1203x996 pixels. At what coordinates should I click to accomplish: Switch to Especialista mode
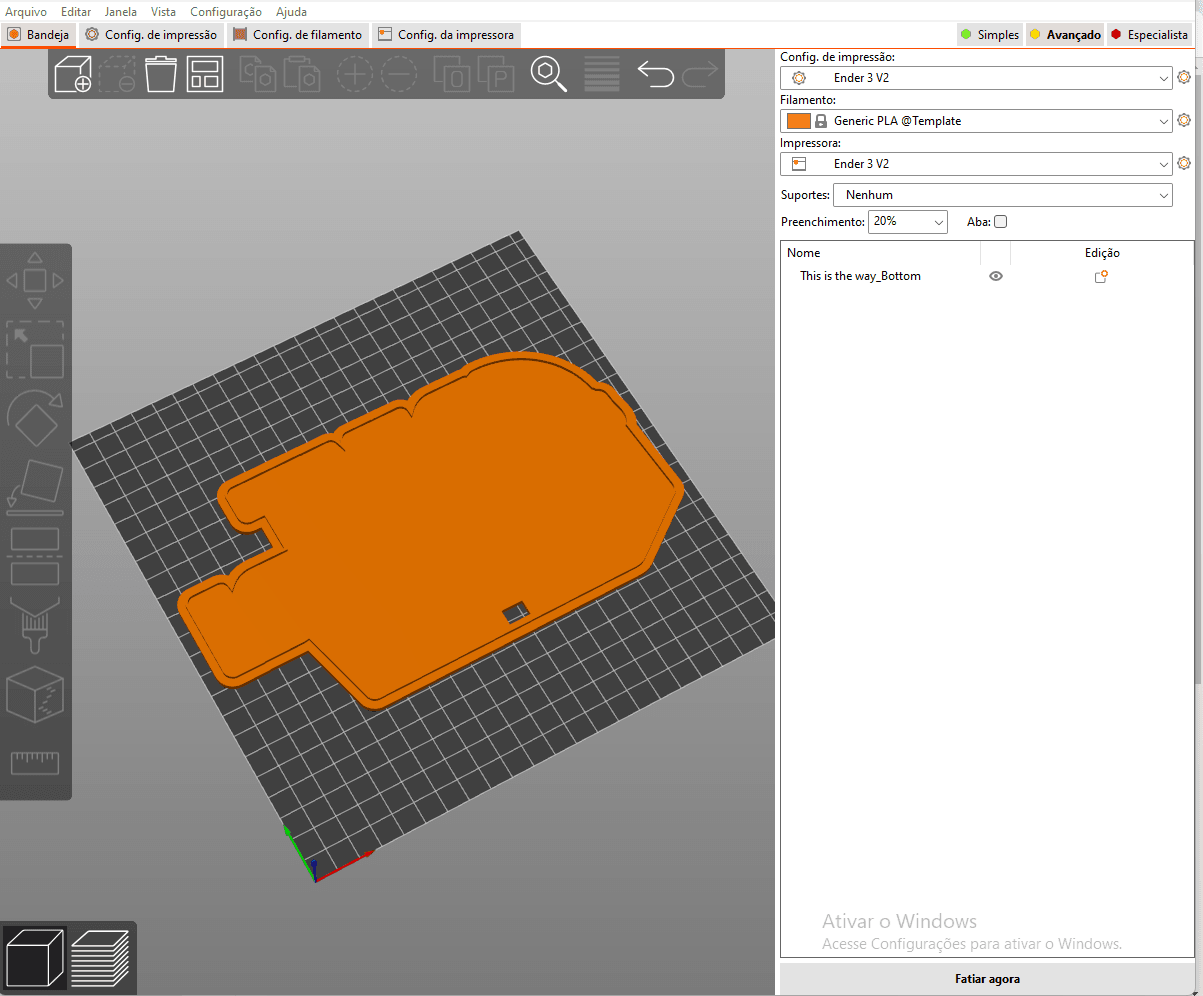pyautogui.click(x=1150, y=35)
